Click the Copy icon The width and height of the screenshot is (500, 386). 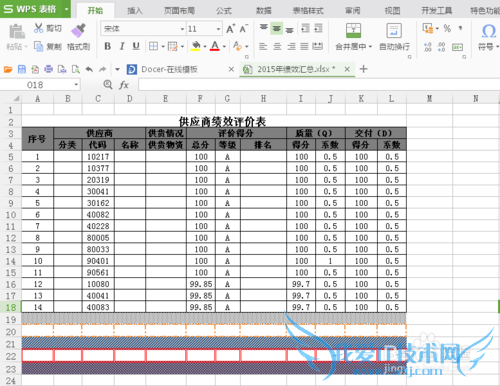(39, 46)
